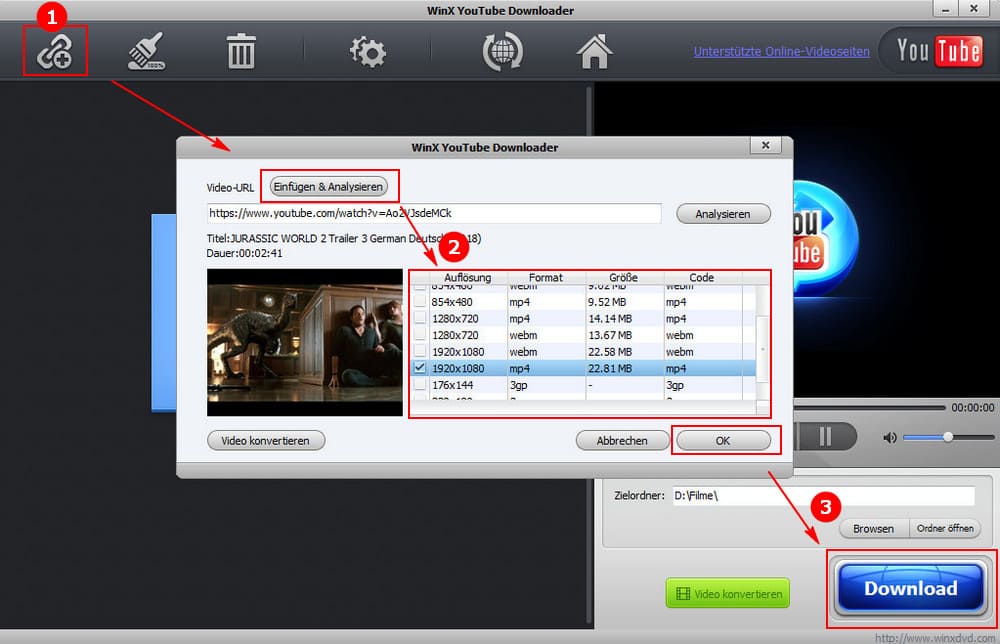Click the Größe column header
Viewport: 1000px width, 644px height.
(624, 277)
